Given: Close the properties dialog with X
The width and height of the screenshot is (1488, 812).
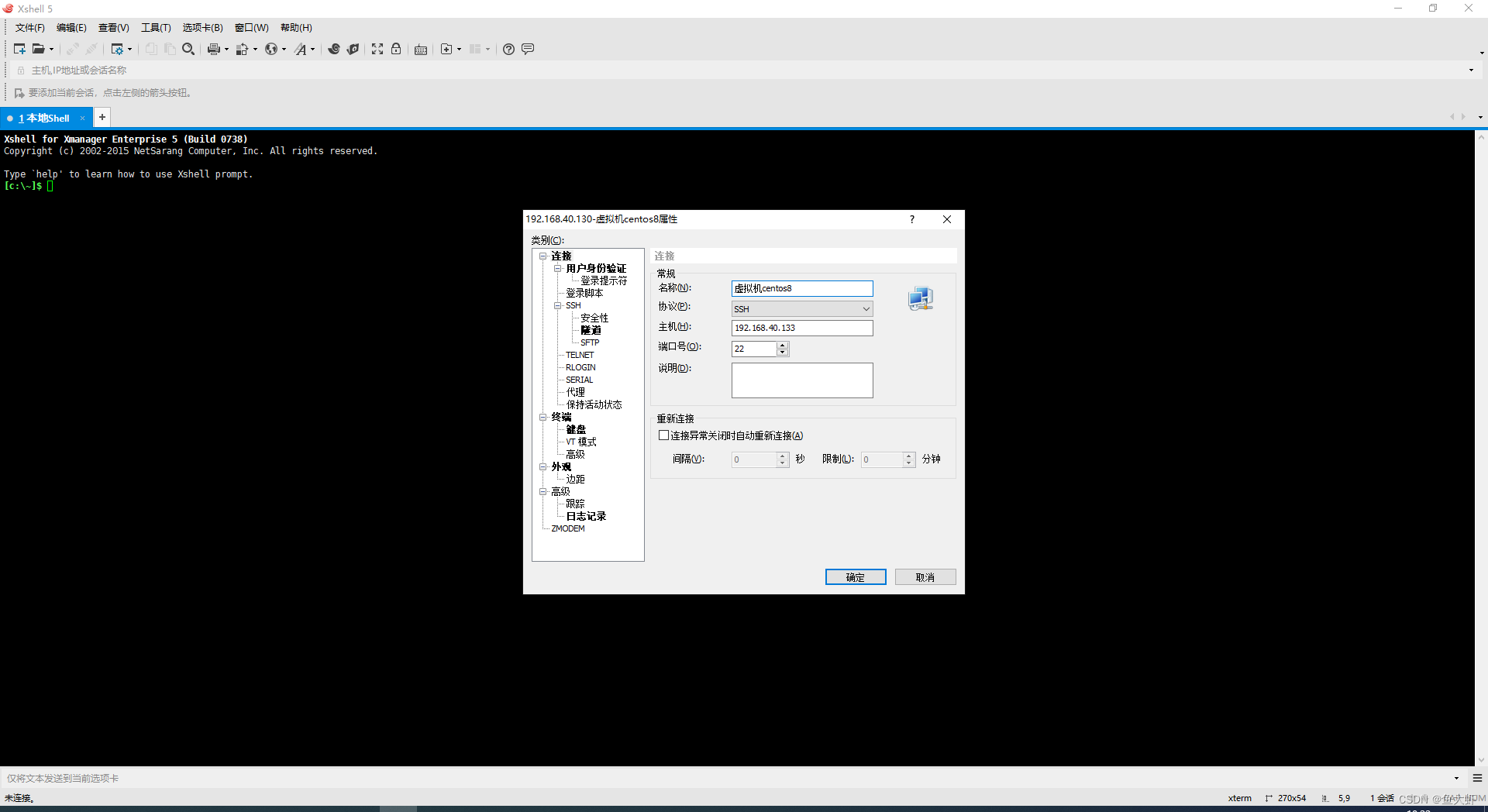Looking at the screenshot, I should tap(946, 219).
